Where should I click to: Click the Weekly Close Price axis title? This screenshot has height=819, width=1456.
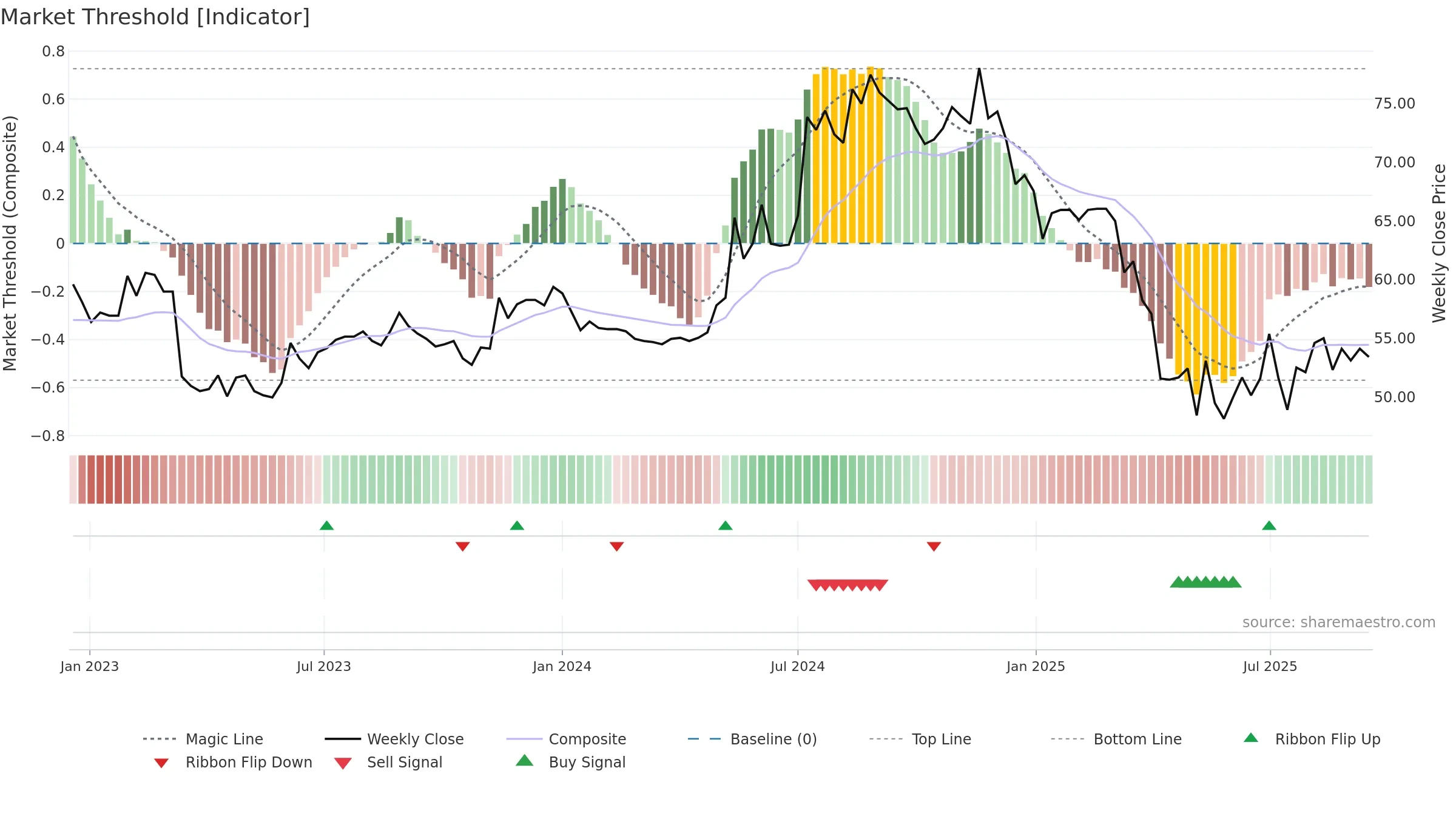1439,243
